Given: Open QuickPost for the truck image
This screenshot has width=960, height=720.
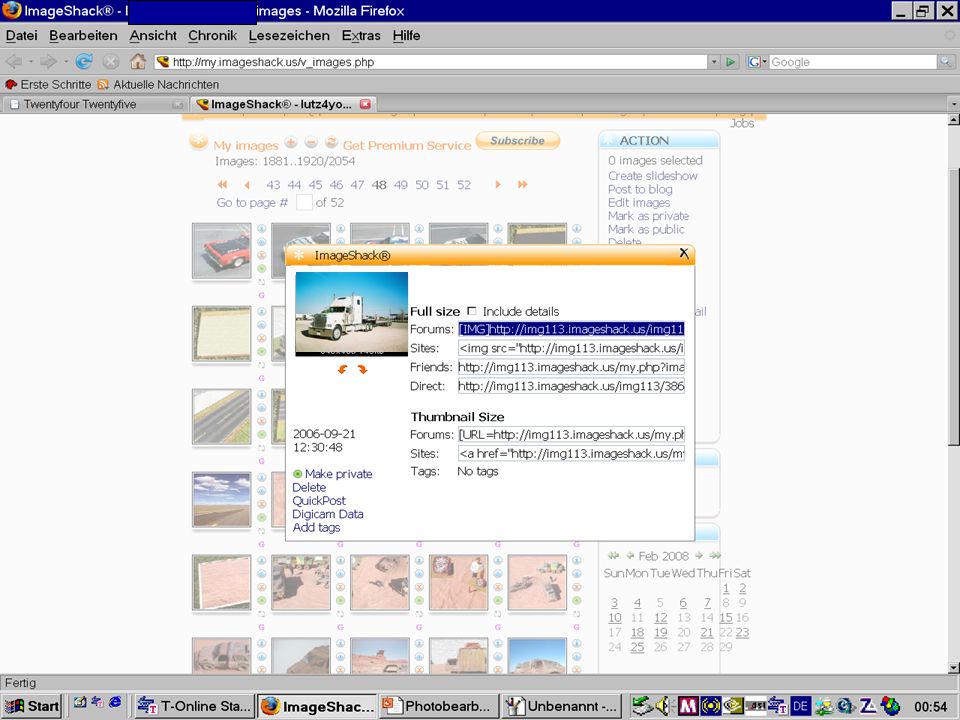Looking at the screenshot, I should click(319, 501).
